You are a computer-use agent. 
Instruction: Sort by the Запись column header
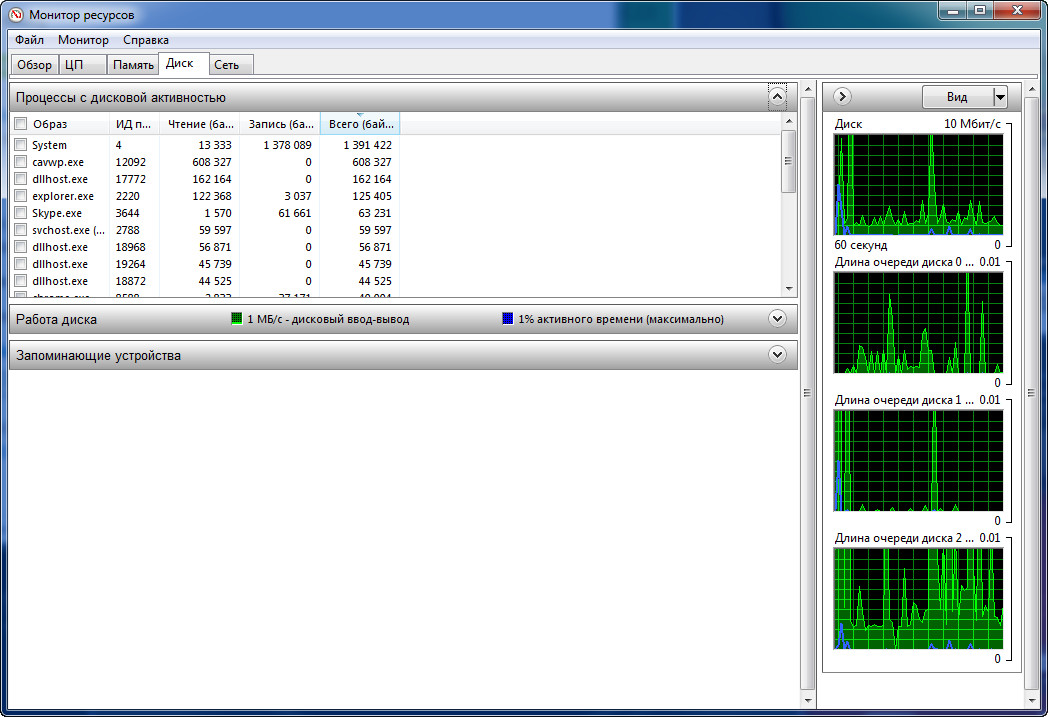pyautogui.click(x=280, y=124)
